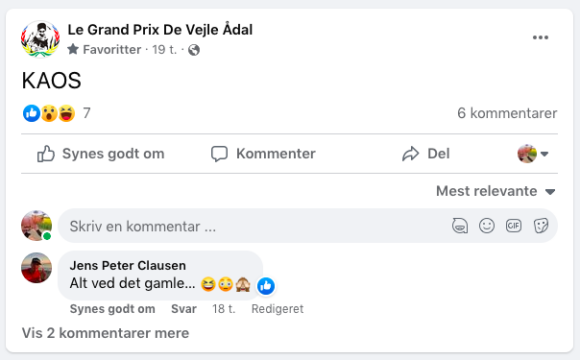The image size is (580, 360).
Task: Focus the Skriv en kommentar field
Action: pos(255,226)
